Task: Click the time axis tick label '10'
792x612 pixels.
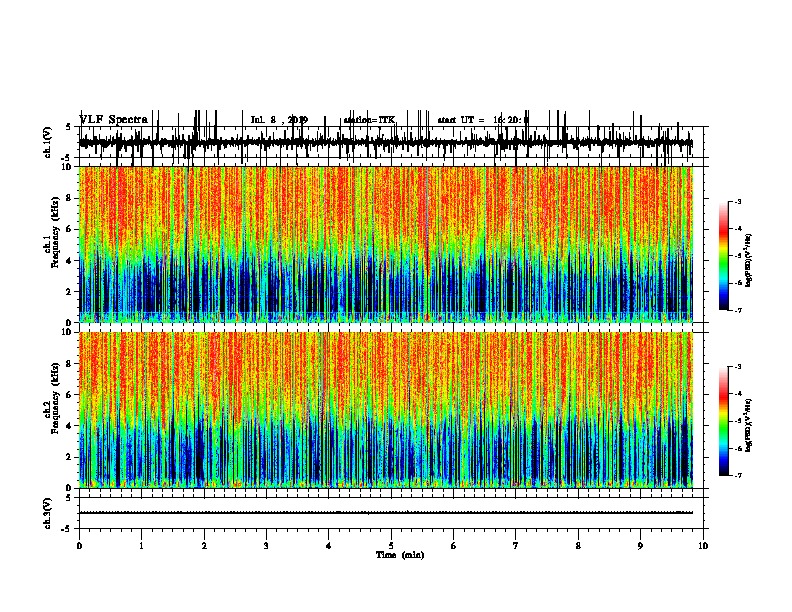Action: pyautogui.click(x=703, y=546)
